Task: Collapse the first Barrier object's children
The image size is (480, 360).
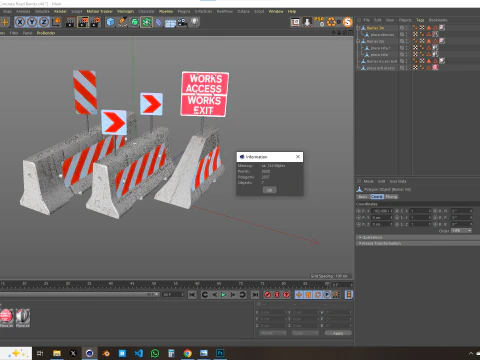Action: [x=358, y=28]
